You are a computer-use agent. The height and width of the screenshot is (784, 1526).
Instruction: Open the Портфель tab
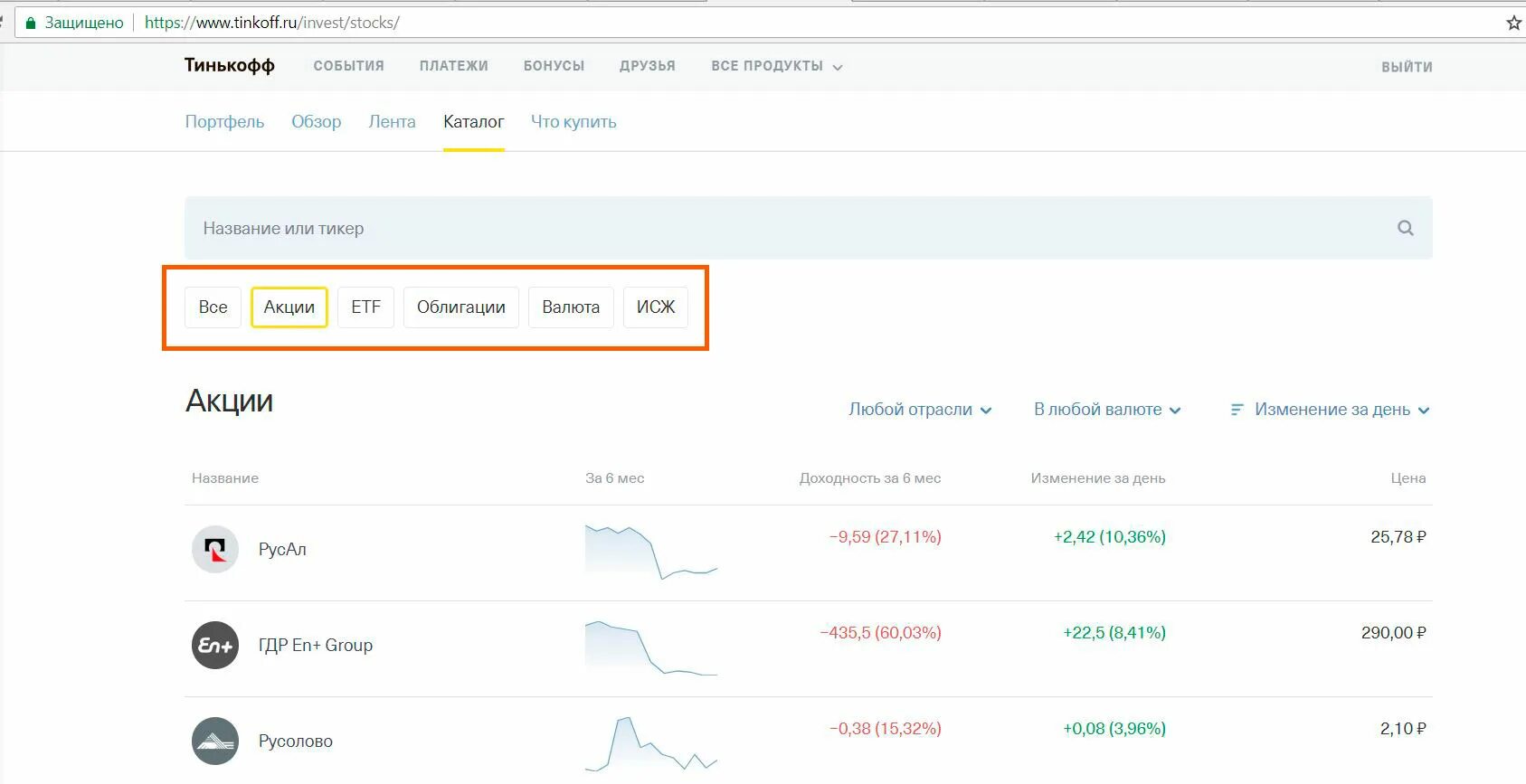click(x=224, y=121)
